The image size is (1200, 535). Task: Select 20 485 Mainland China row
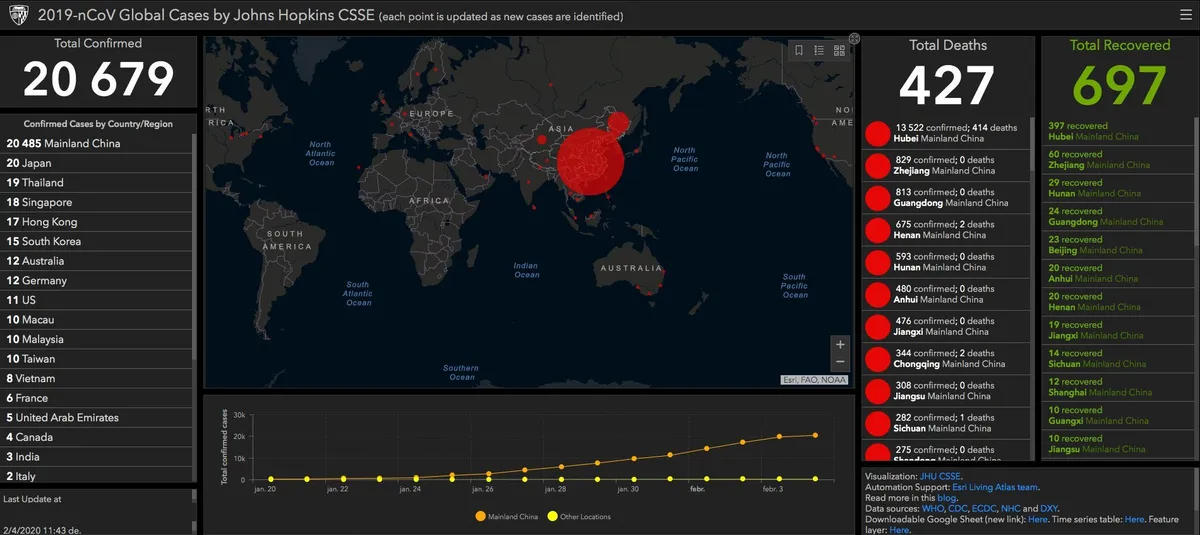click(97, 143)
